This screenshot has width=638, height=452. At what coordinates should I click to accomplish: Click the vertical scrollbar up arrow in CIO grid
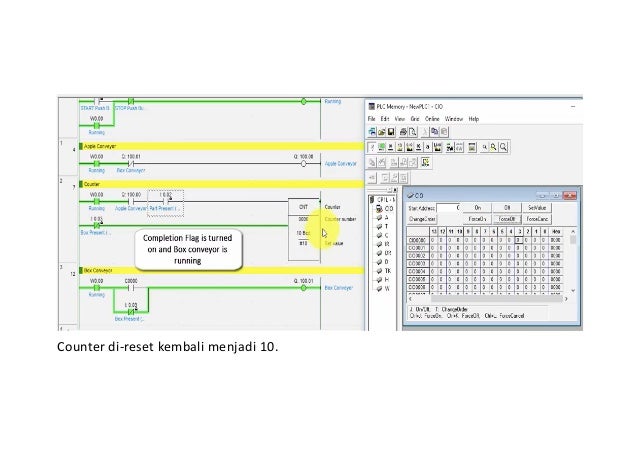pos(573,231)
